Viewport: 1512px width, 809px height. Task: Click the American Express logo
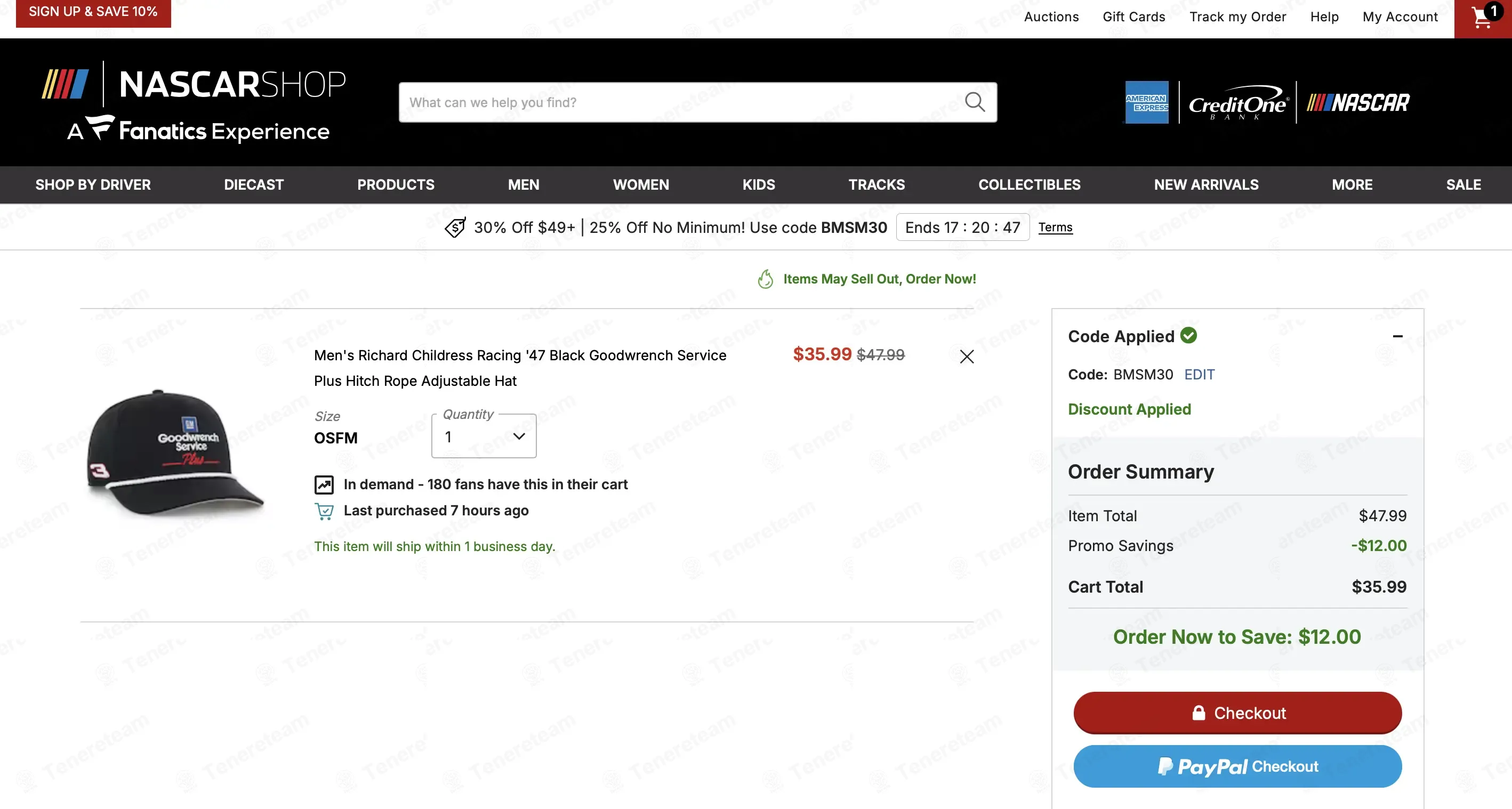pyautogui.click(x=1146, y=102)
